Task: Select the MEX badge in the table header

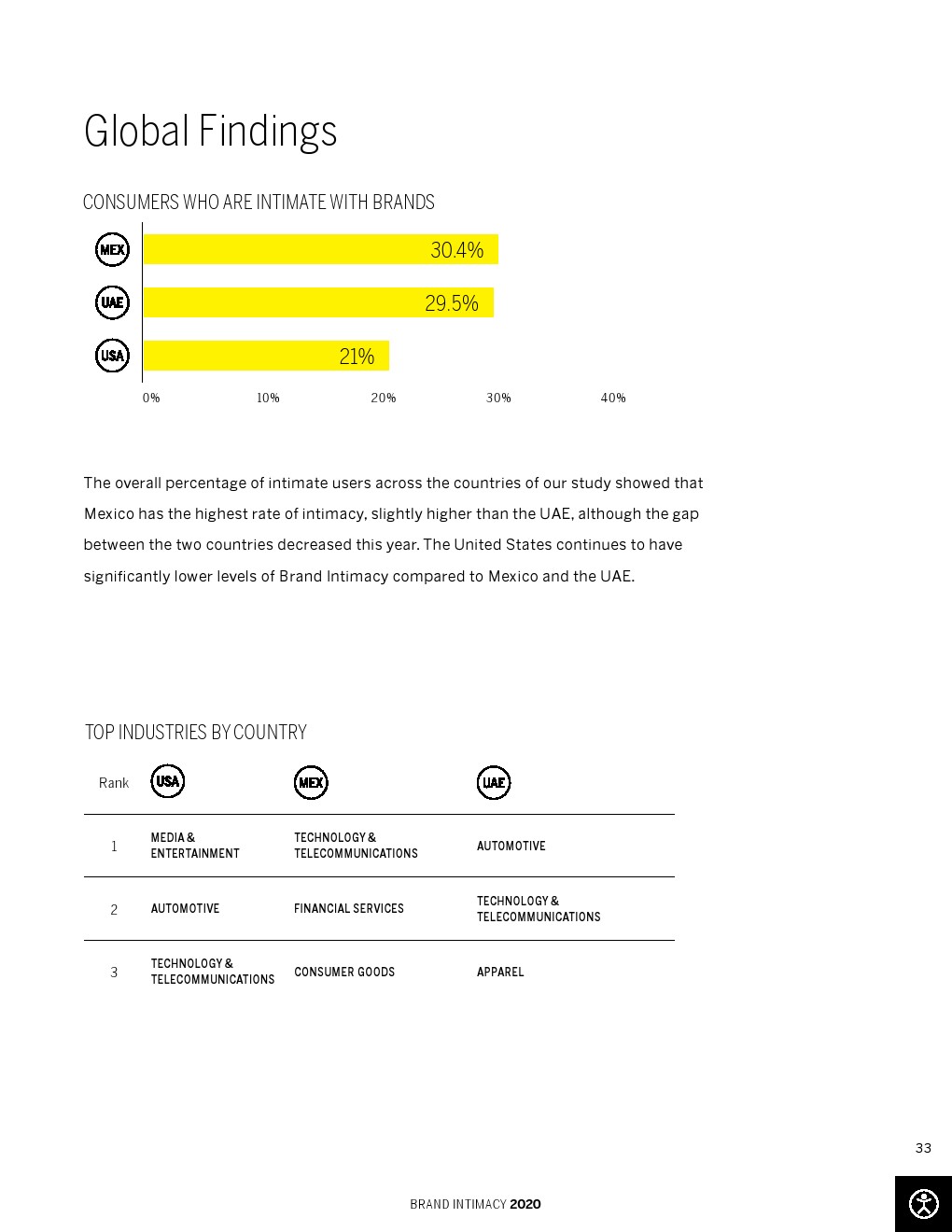Action: pos(311,783)
